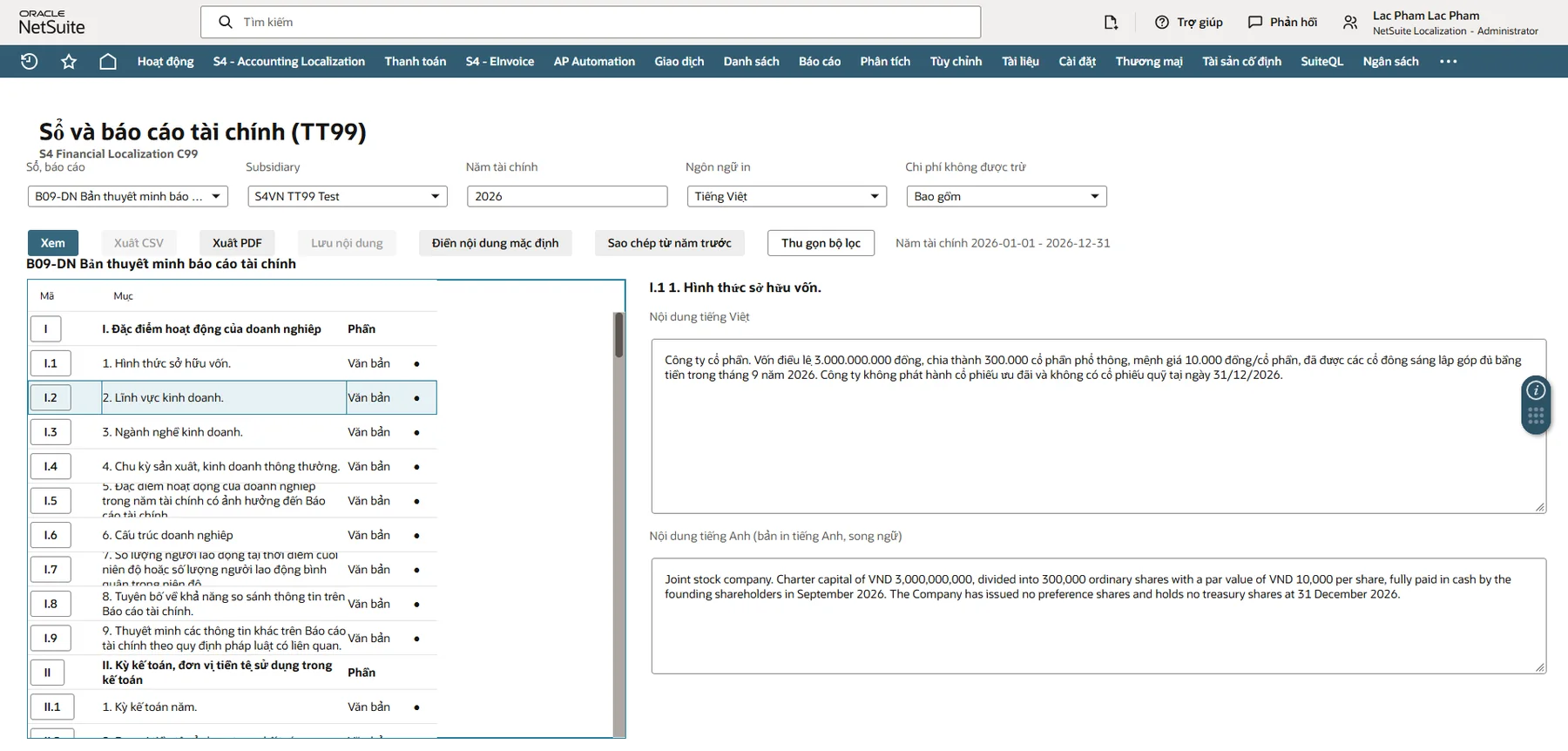Click the Xem button
The image size is (1568, 751).
point(53,243)
